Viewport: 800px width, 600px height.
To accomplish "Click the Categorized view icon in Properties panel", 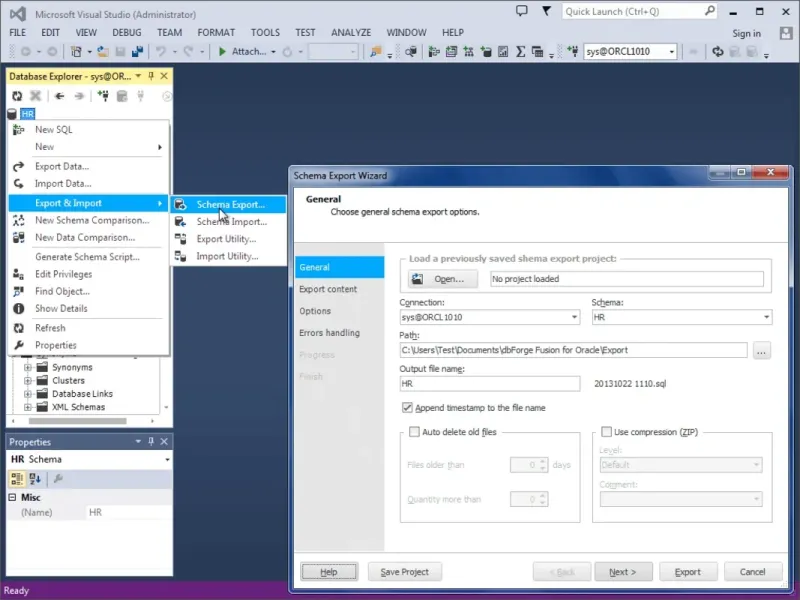I will (x=17, y=479).
